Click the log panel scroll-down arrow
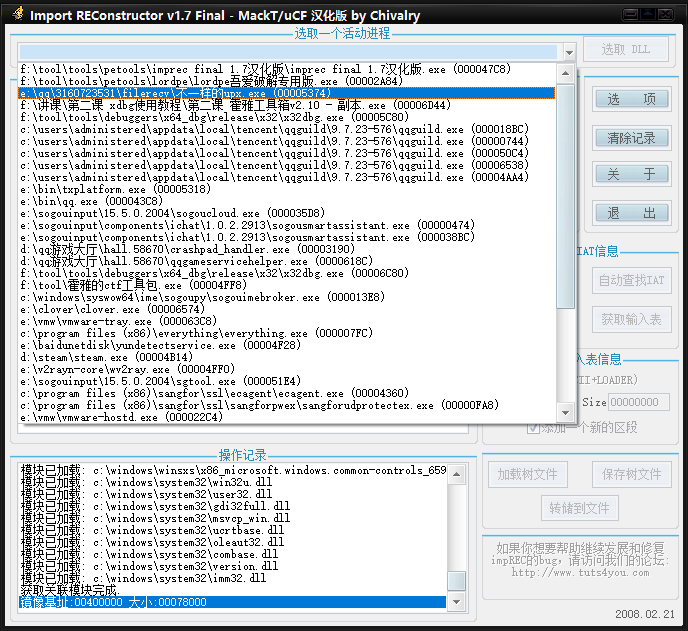The height and width of the screenshot is (631, 688). point(456,602)
